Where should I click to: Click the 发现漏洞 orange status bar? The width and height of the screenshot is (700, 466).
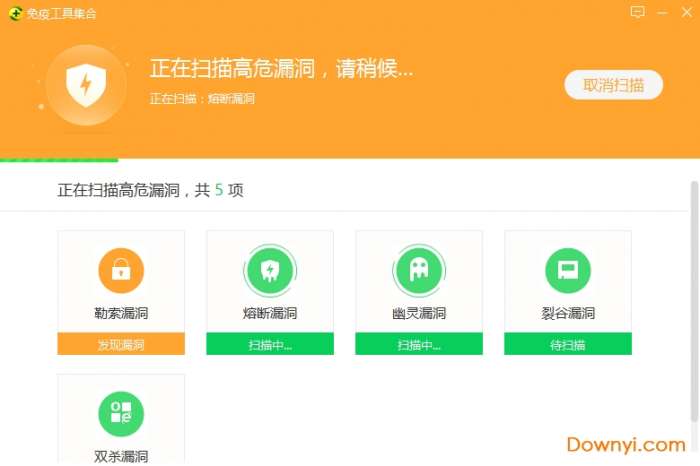point(121,344)
